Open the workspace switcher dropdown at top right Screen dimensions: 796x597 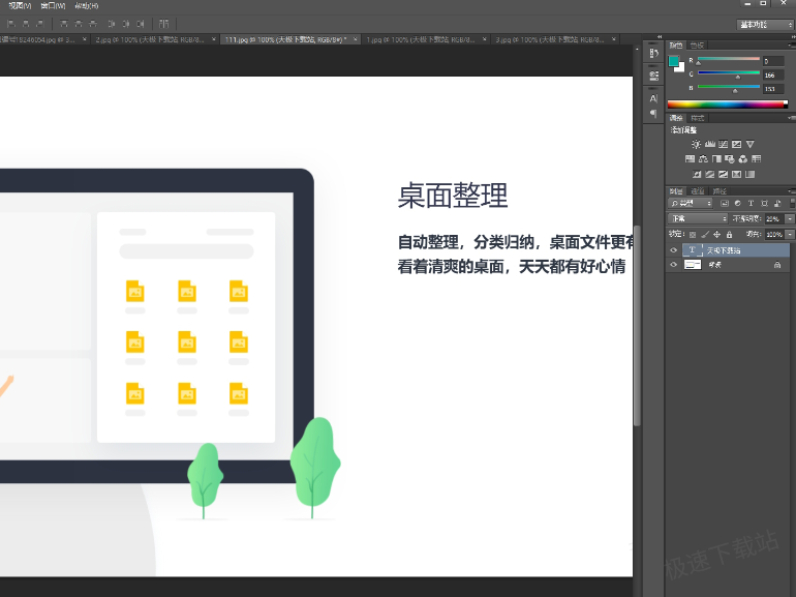pyautogui.click(x=765, y=24)
